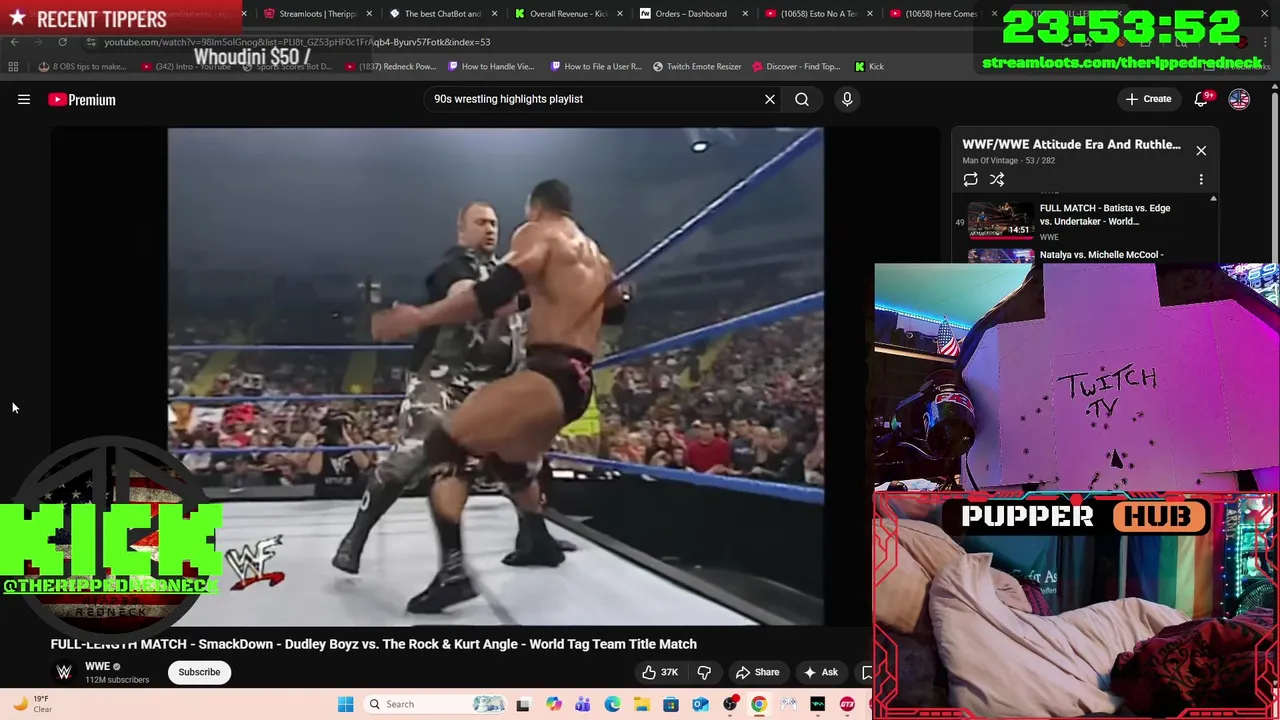Open YouTube notifications bell
The image size is (1280, 720).
pos(1202,99)
